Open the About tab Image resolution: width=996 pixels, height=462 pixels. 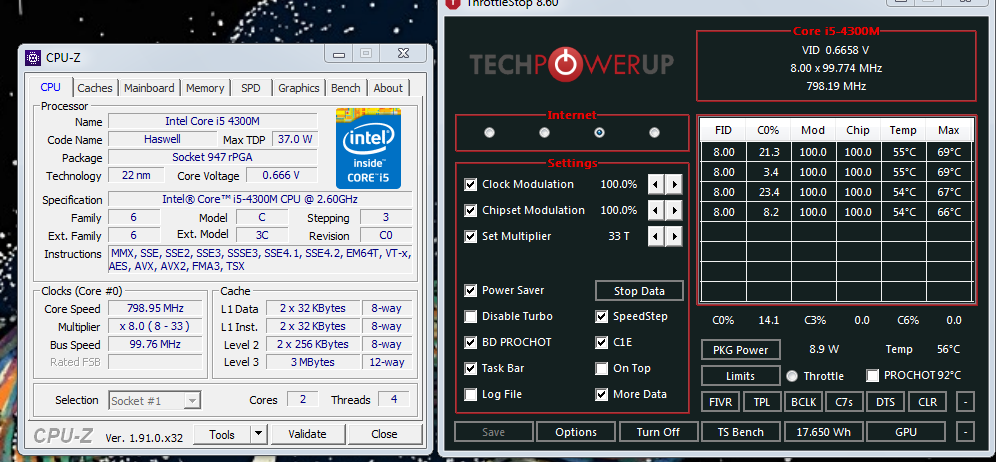pyautogui.click(x=387, y=88)
